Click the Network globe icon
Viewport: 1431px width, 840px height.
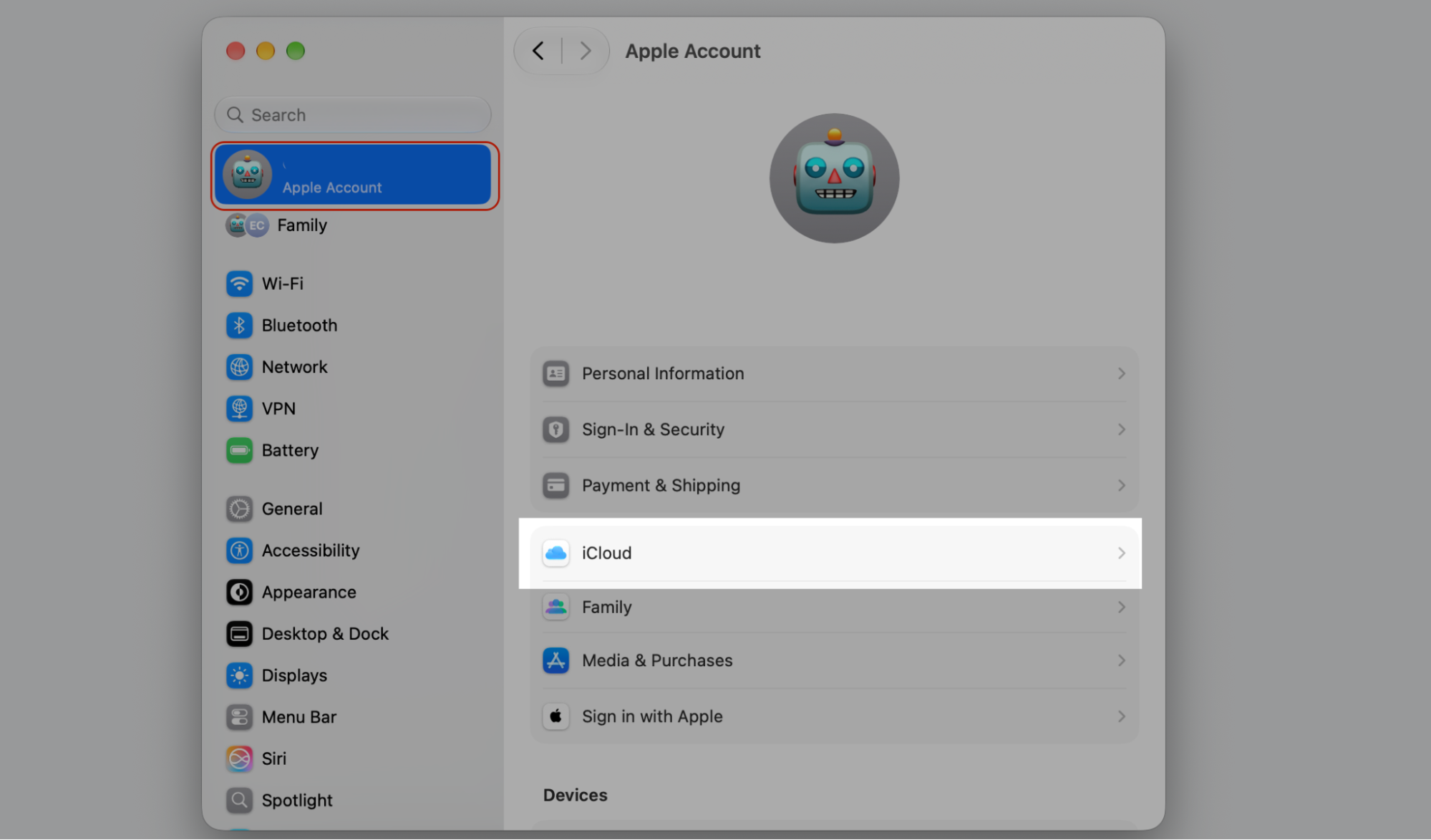[239, 367]
